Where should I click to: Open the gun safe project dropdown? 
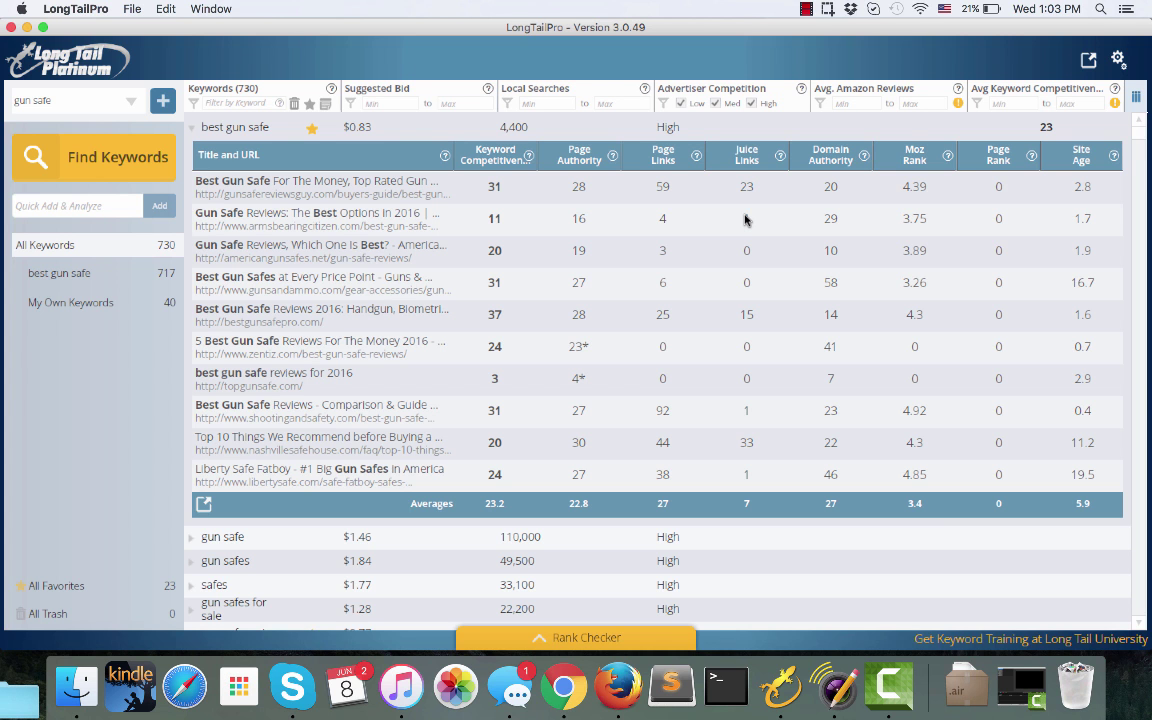[131, 101]
